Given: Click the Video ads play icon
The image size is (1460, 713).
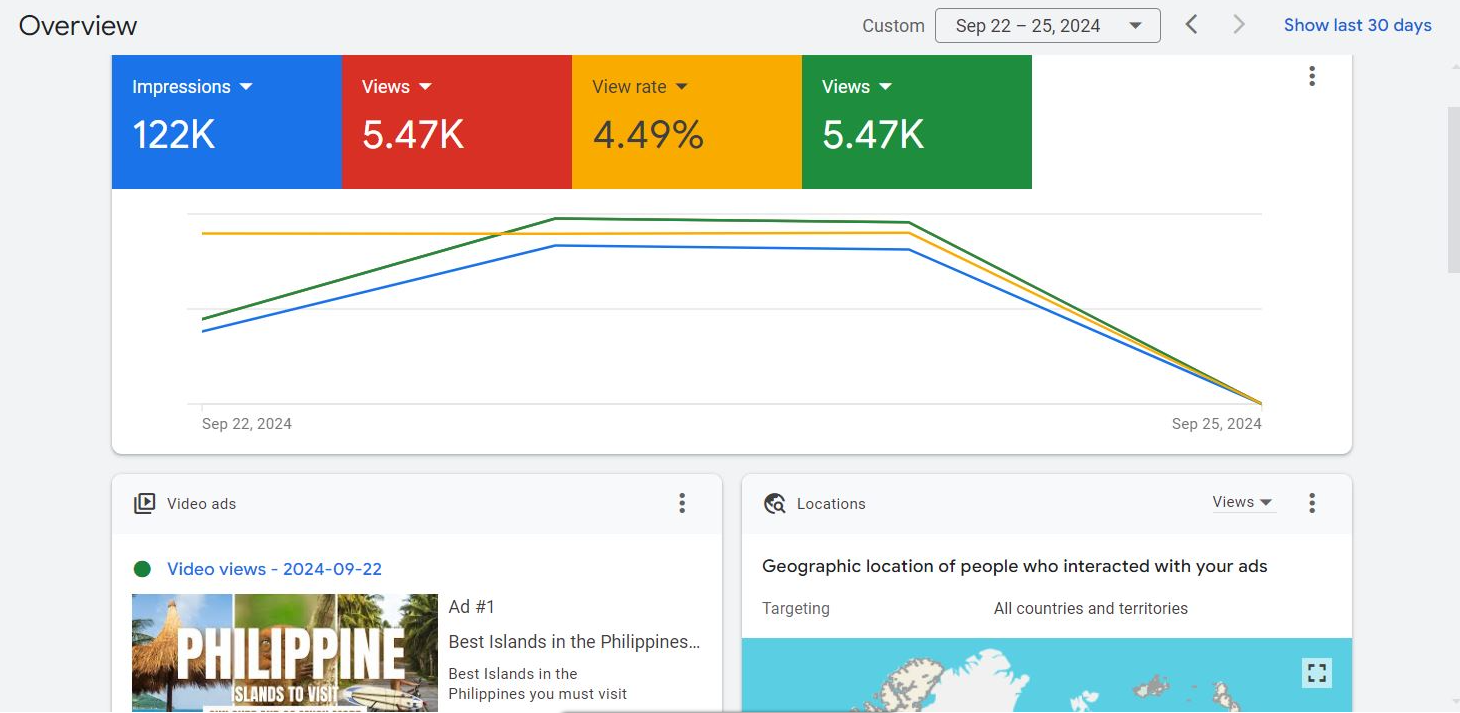Looking at the screenshot, I should (x=145, y=504).
